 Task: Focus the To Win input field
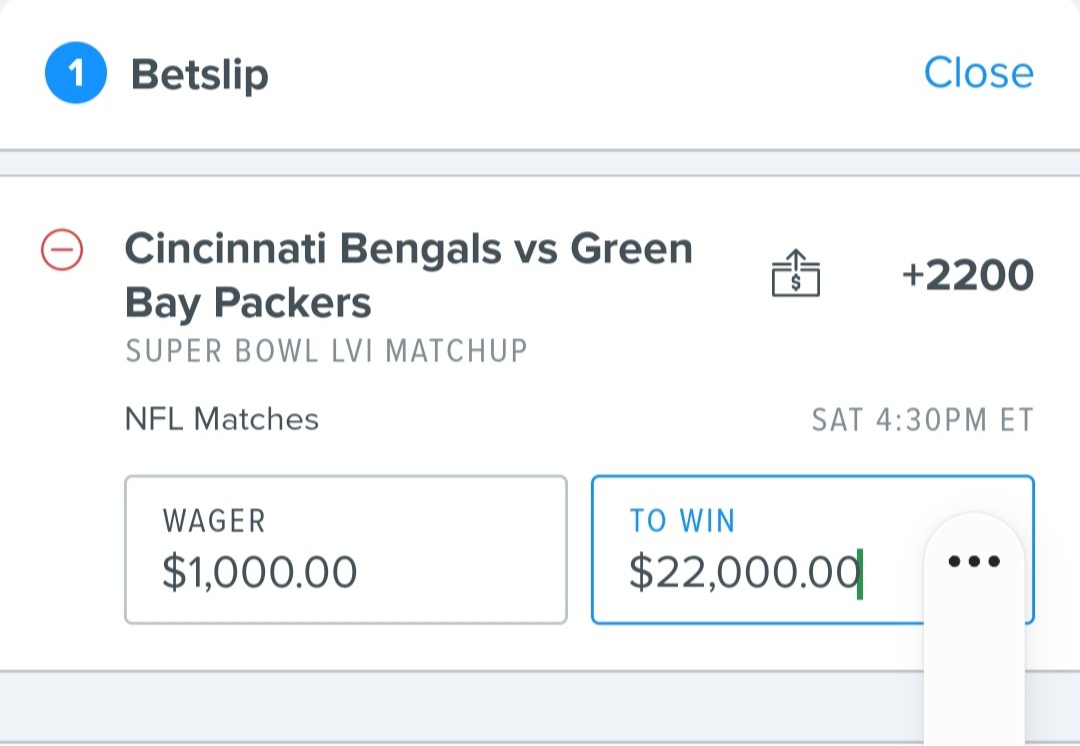coord(813,550)
